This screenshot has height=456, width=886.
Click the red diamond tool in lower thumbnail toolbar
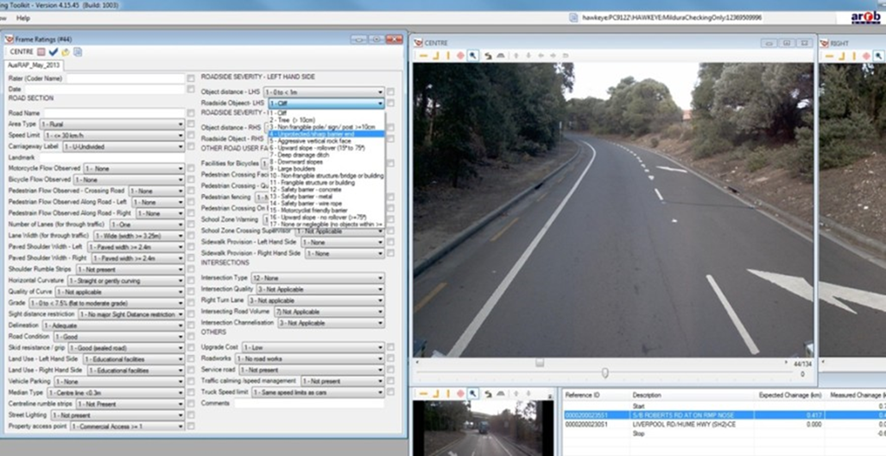click(461, 393)
